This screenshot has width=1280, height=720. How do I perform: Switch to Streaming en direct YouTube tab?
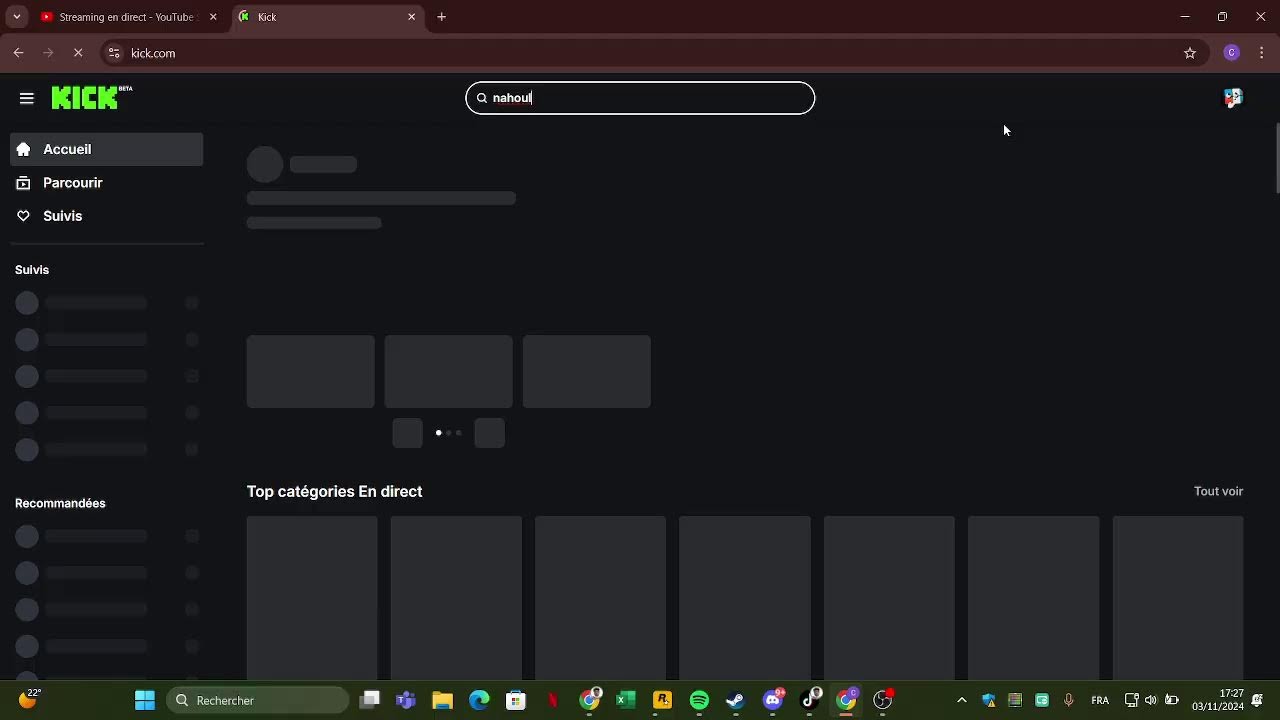pos(126,17)
